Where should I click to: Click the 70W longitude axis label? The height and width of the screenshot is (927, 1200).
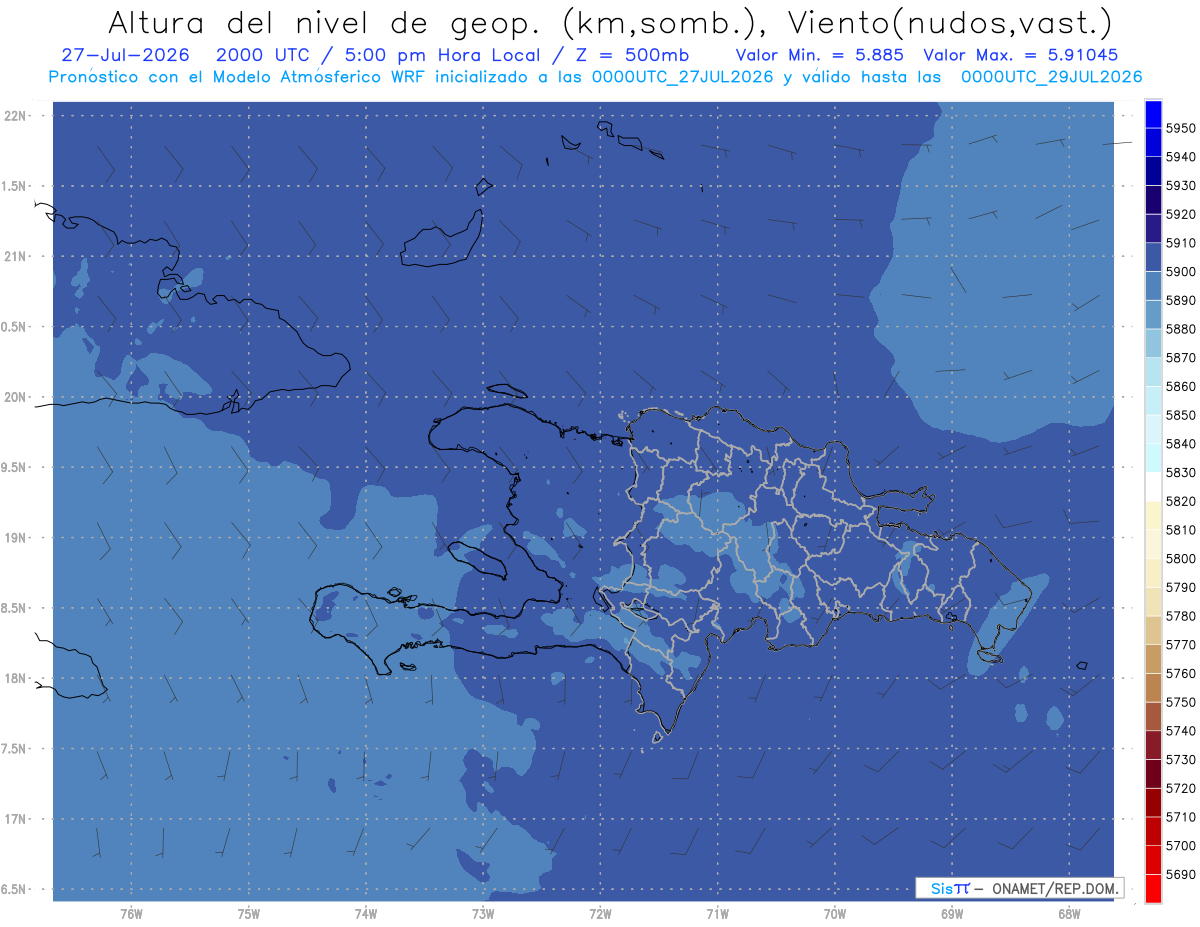click(x=835, y=914)
